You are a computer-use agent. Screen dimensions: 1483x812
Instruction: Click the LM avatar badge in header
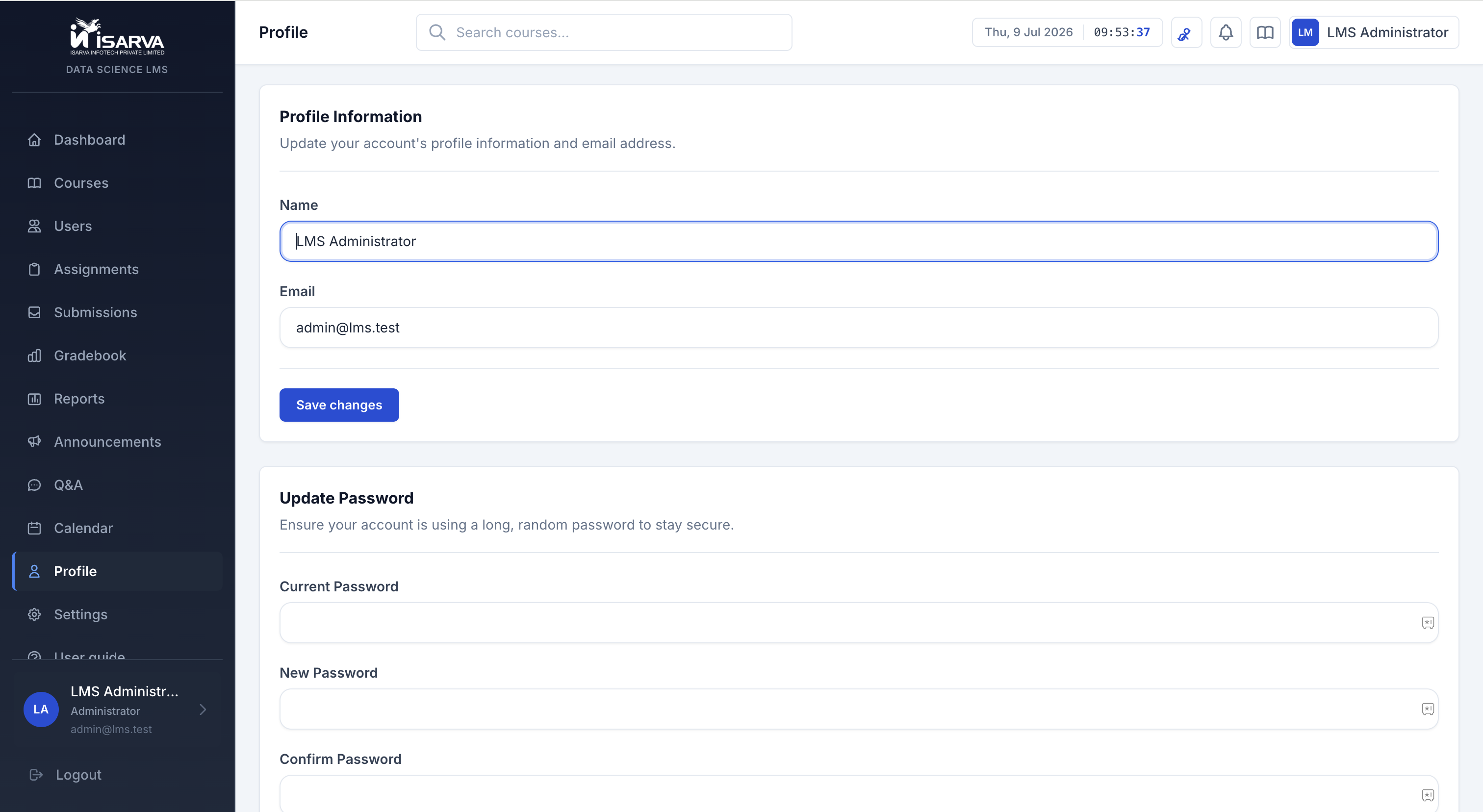coord(1305,32)
